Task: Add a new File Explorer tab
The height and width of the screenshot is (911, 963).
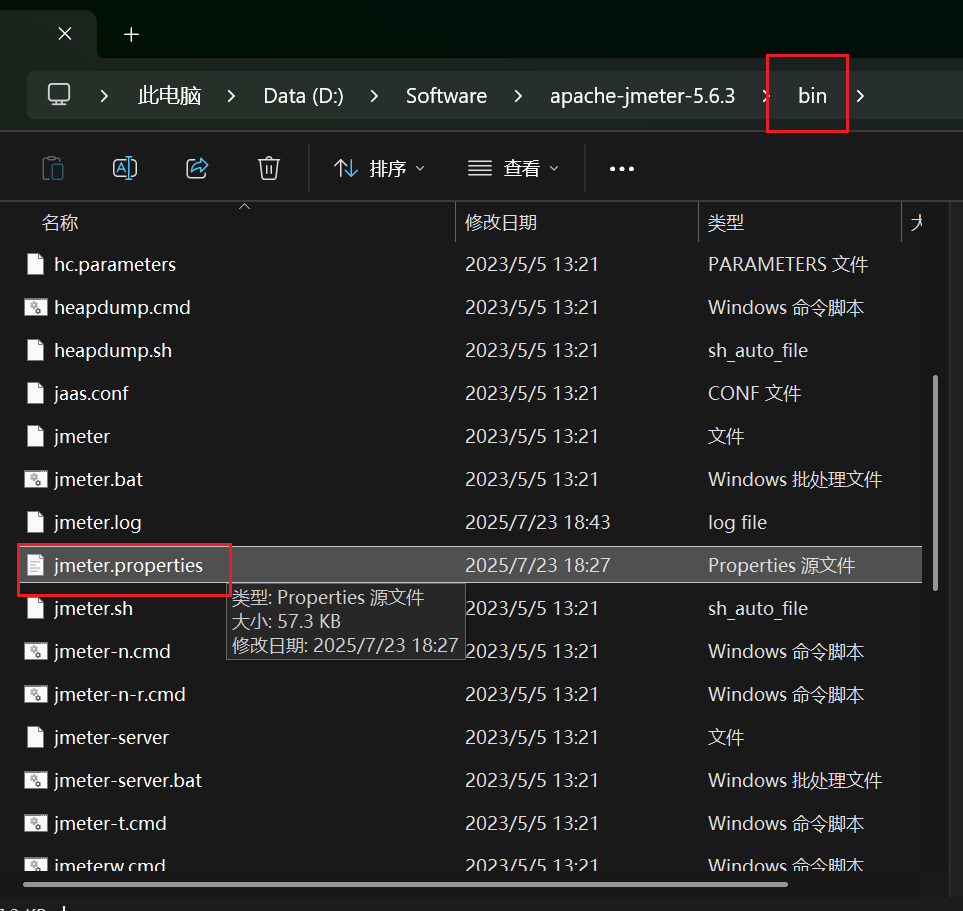Action: coord(131,34)
